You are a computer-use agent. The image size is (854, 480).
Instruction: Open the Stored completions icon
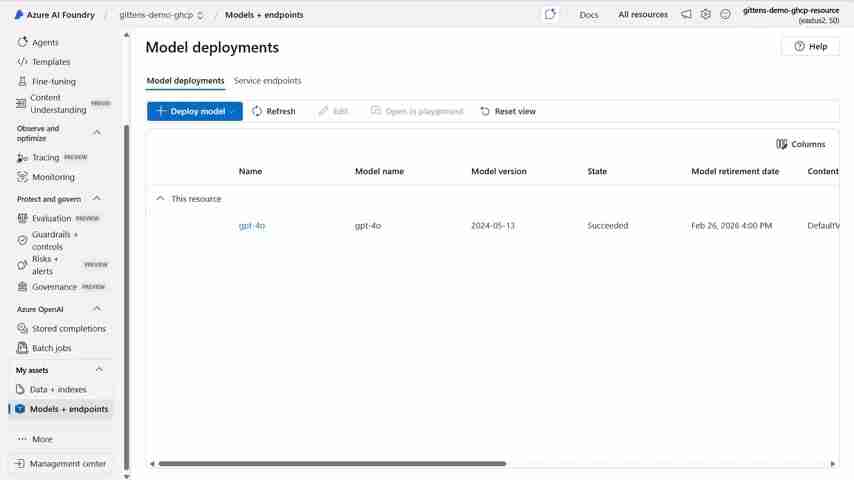pyautogui.click(x=22, y=329)
